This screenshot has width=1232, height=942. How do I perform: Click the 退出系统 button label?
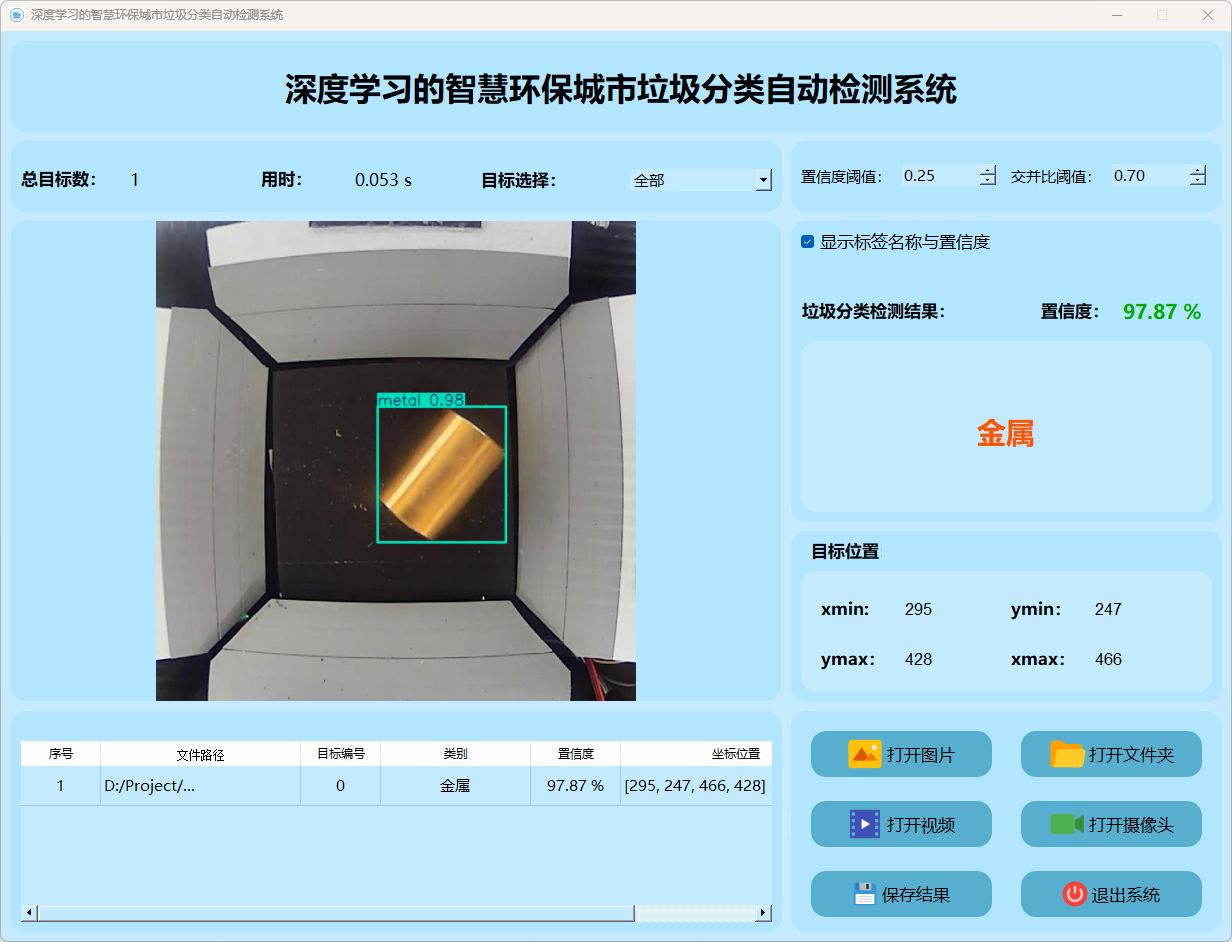(x=1126, y=895)
